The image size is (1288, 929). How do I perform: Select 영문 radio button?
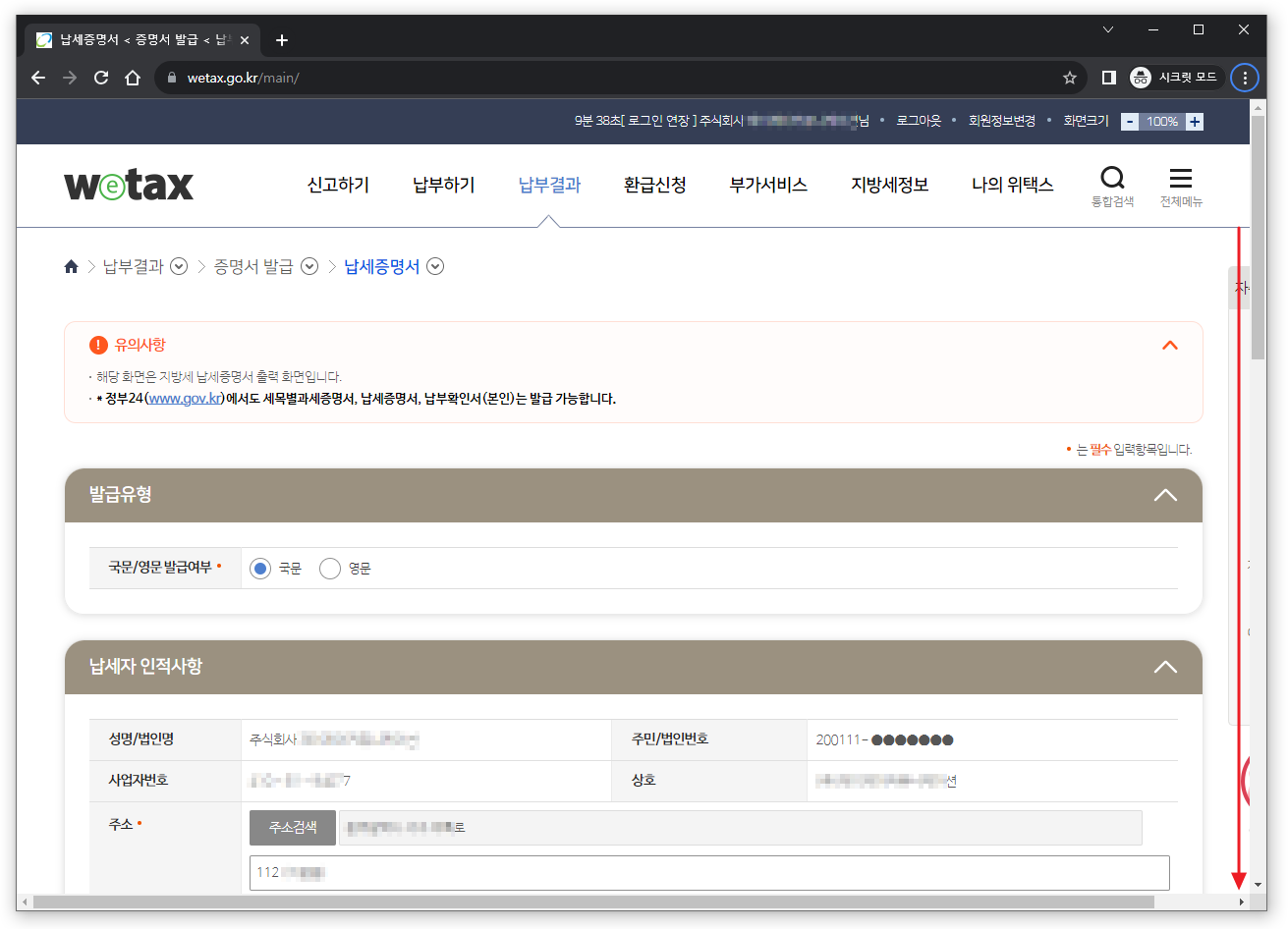pos(330,569)
